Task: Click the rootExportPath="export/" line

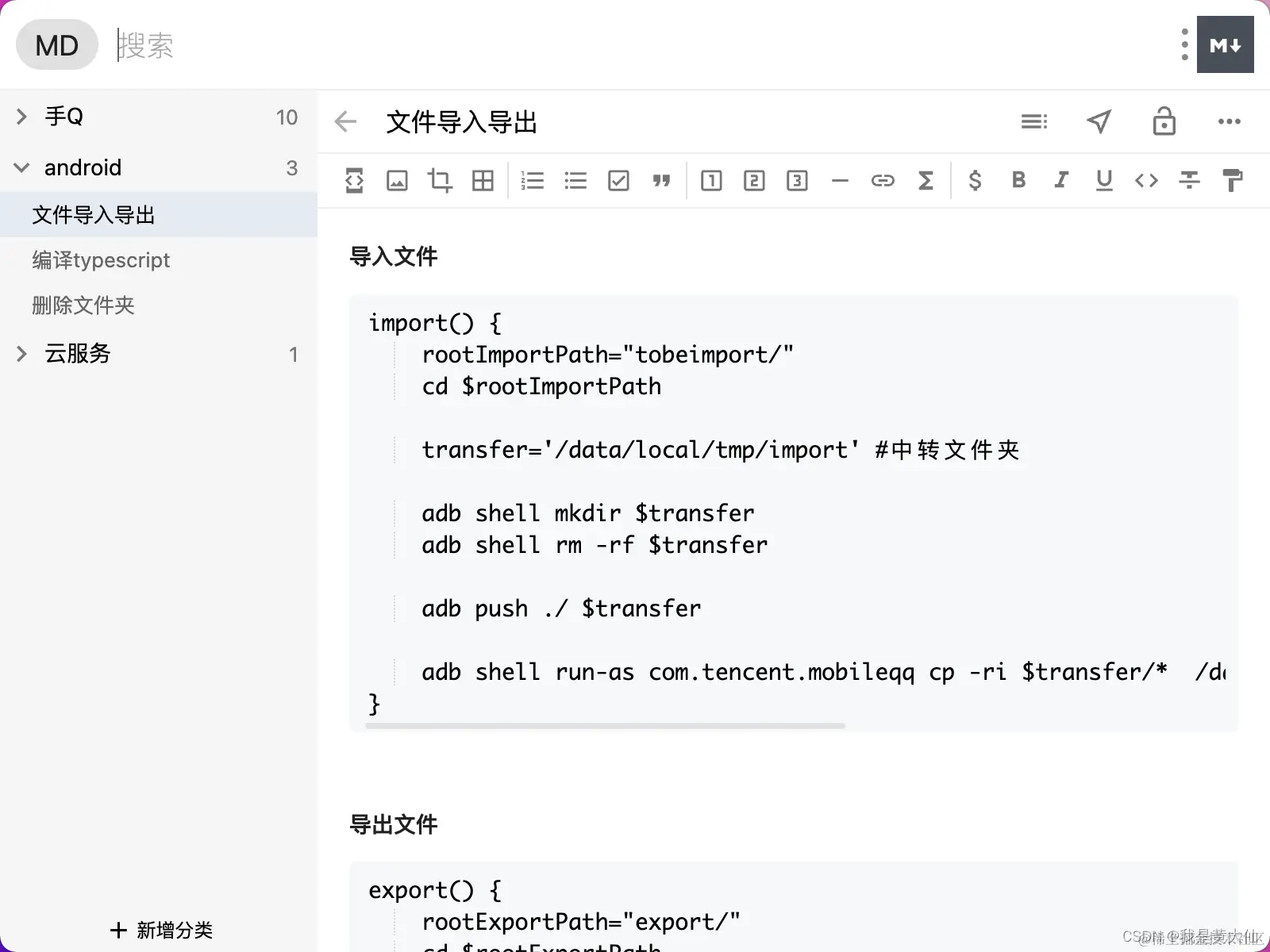Action: tap(581, 922)
